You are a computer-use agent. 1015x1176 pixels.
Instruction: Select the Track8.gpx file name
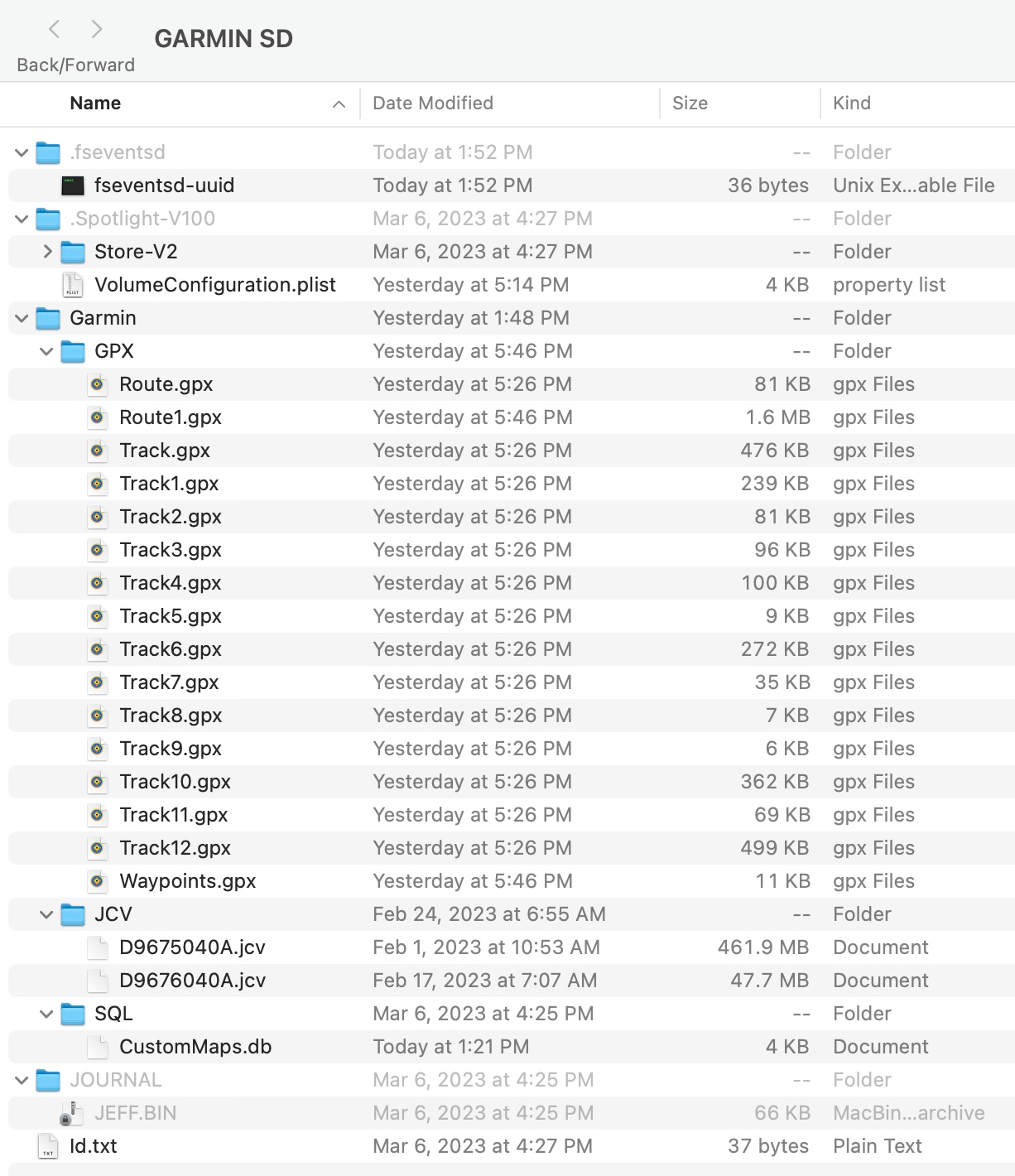click(171, 716)
